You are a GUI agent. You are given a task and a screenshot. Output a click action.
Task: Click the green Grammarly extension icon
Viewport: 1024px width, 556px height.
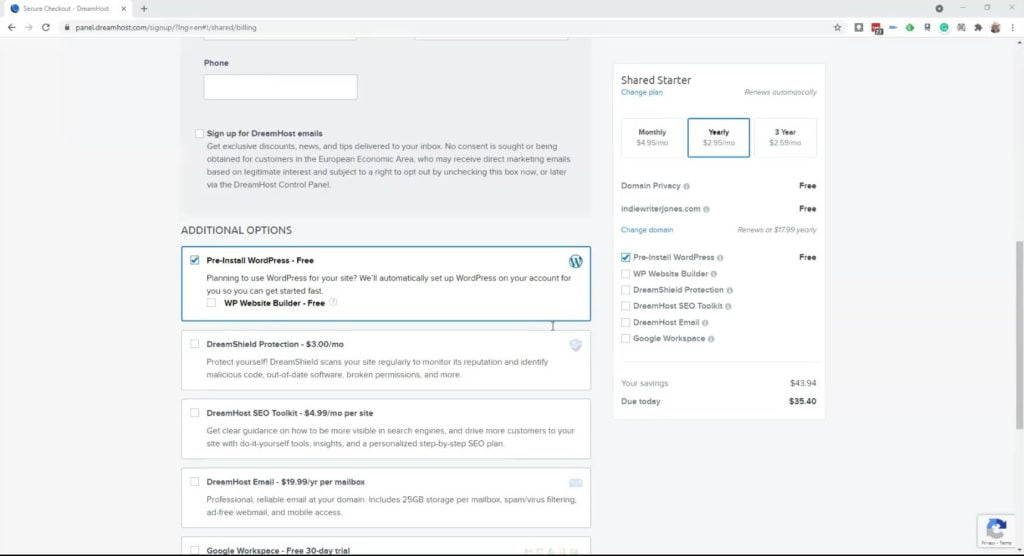[x=944, y=27]
